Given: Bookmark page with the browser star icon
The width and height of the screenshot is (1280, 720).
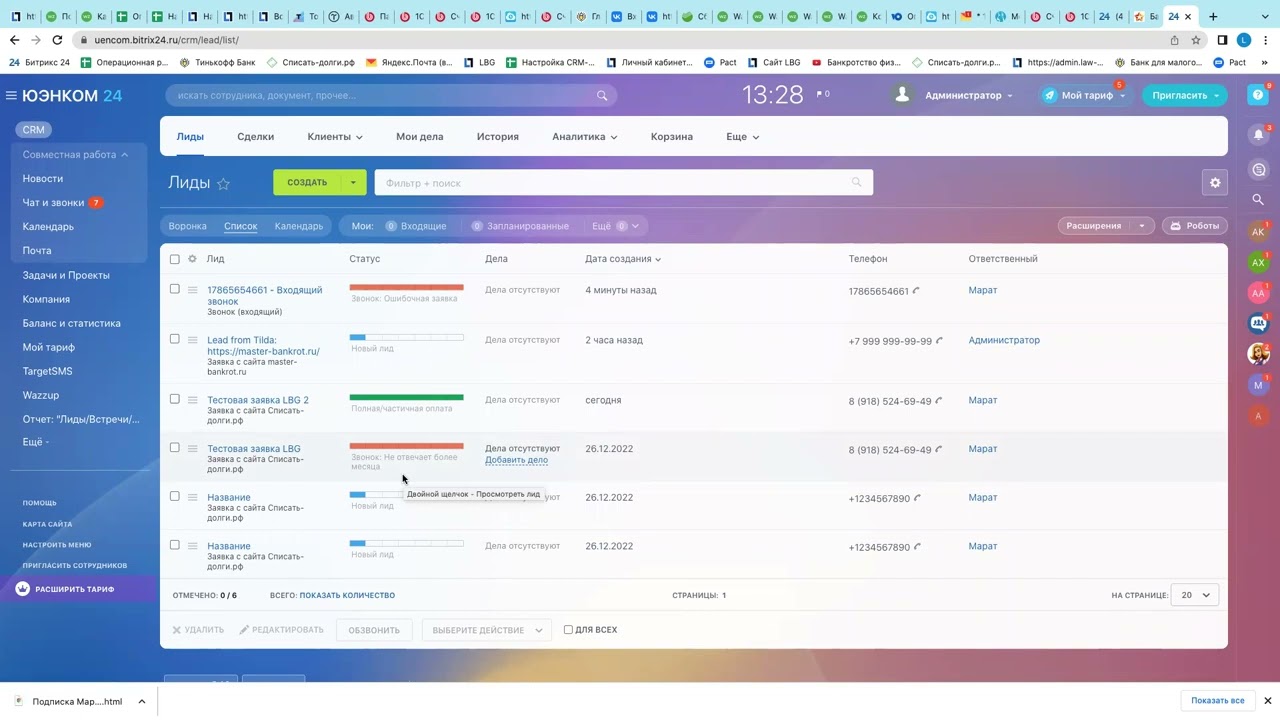Looking at the screenshot, I should click(x=1195, y=40).
